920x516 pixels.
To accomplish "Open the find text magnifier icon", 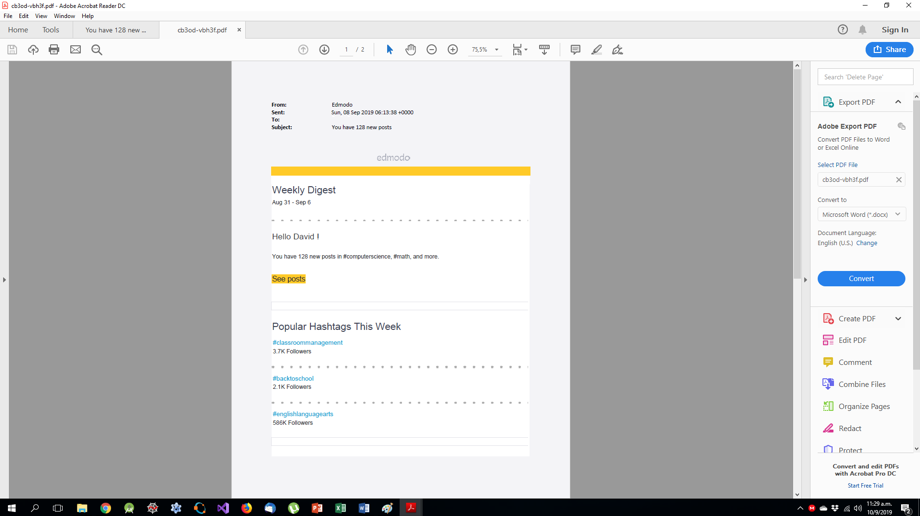I will [97, 50].
